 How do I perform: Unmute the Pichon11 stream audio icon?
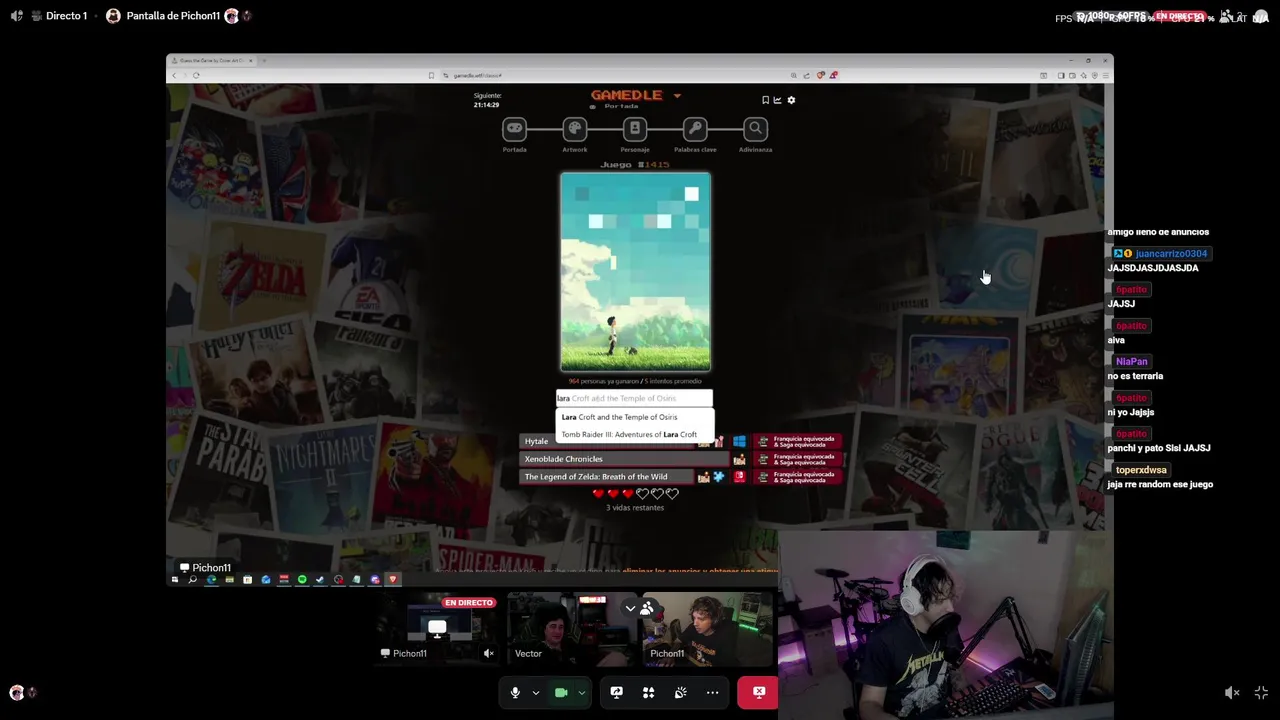[489, 653]
